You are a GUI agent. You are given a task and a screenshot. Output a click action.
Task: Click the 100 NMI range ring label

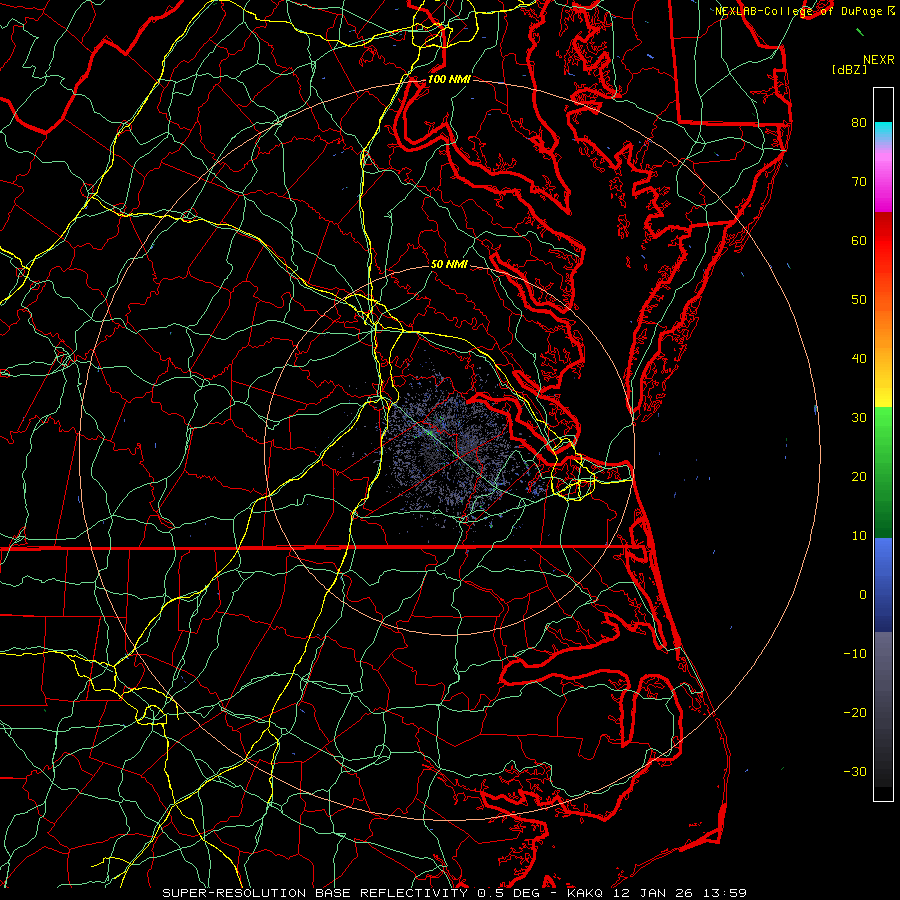click(448, 78)
